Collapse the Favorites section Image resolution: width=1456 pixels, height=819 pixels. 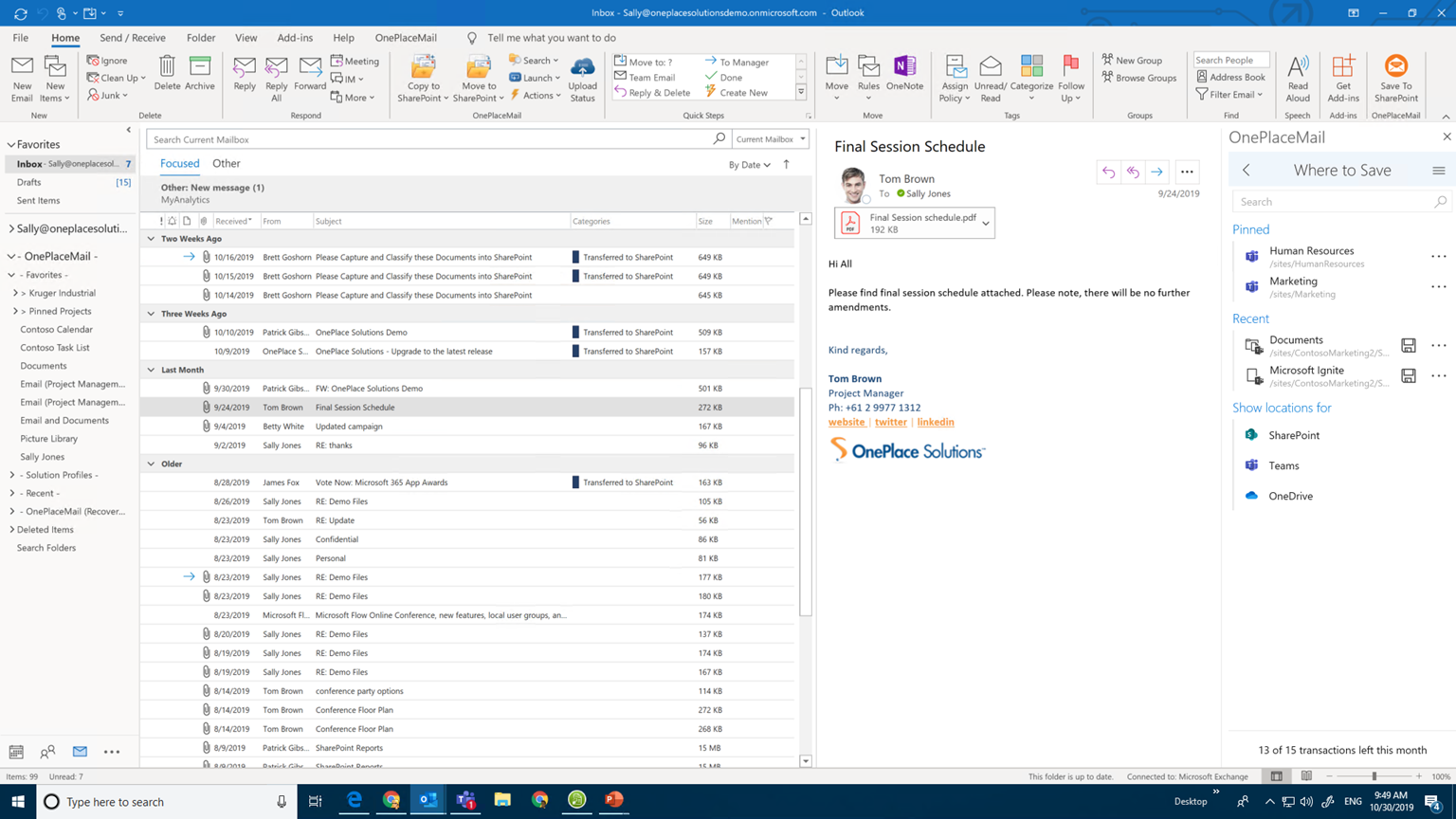(11, 144)
